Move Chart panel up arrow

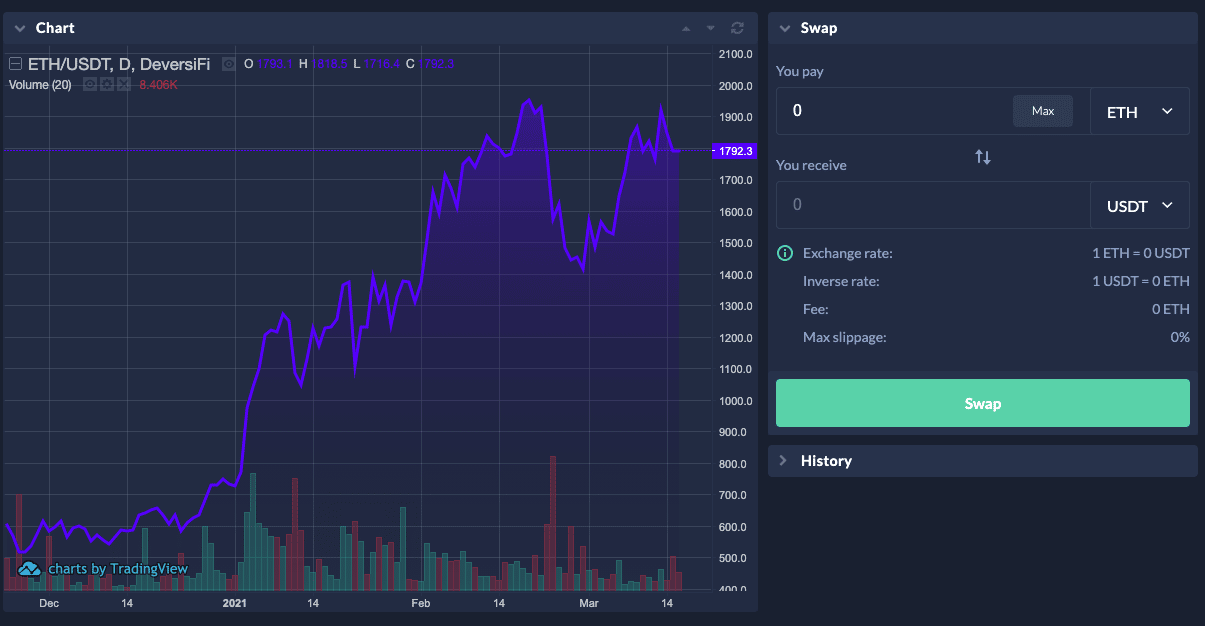coord(686,28)
